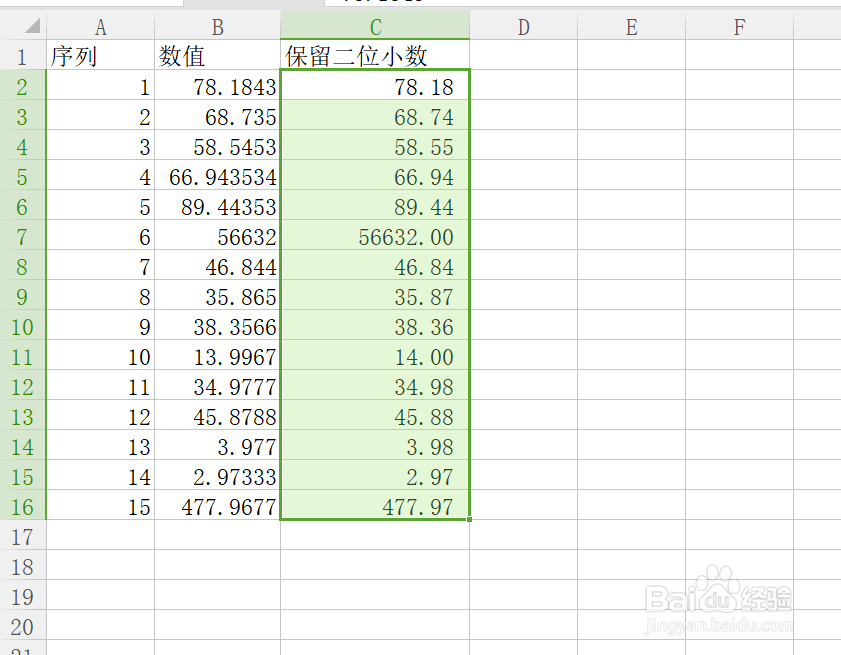
Task: Select cell with value 34.9777
Action: (217, 385)
